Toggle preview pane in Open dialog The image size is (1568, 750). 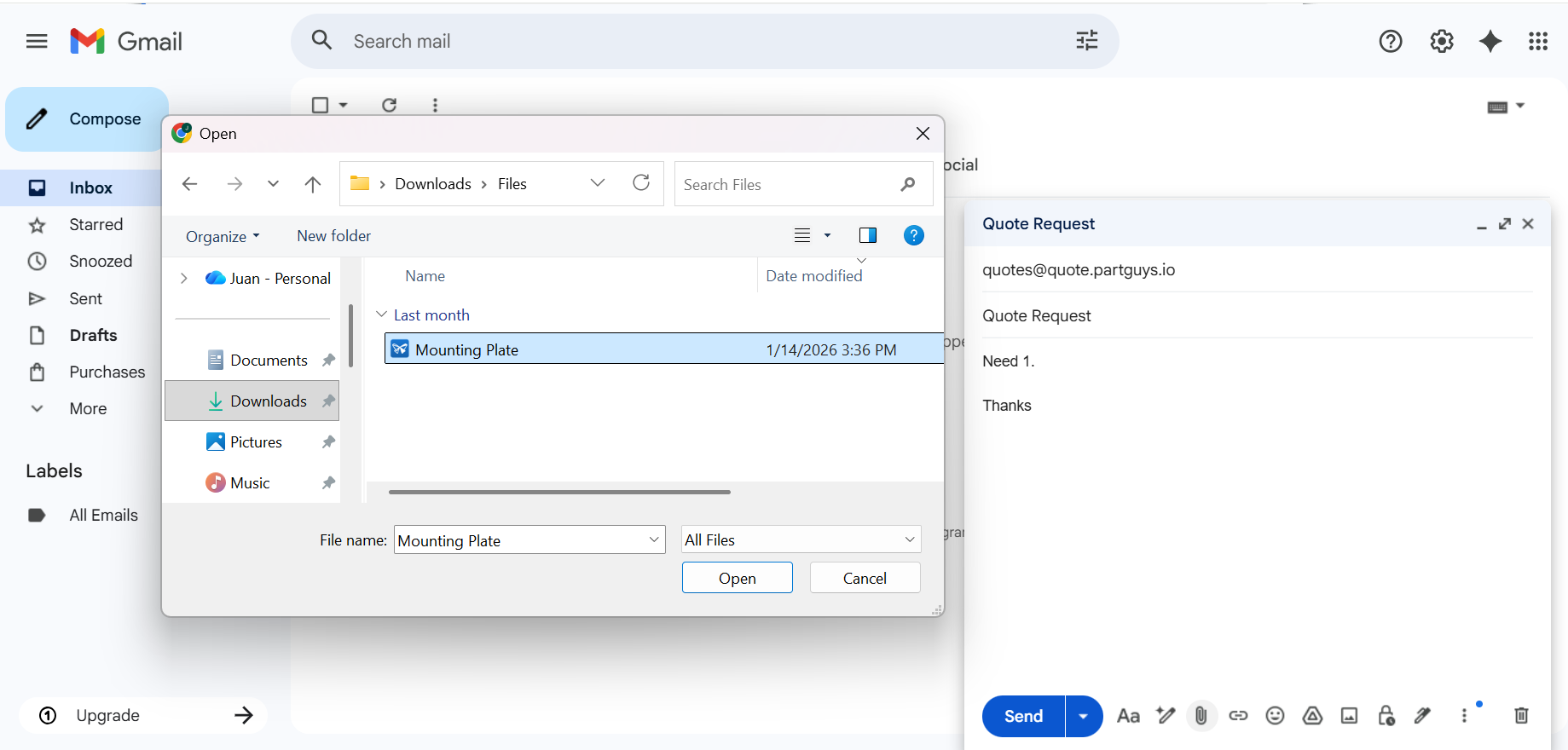tap(868, 235)
